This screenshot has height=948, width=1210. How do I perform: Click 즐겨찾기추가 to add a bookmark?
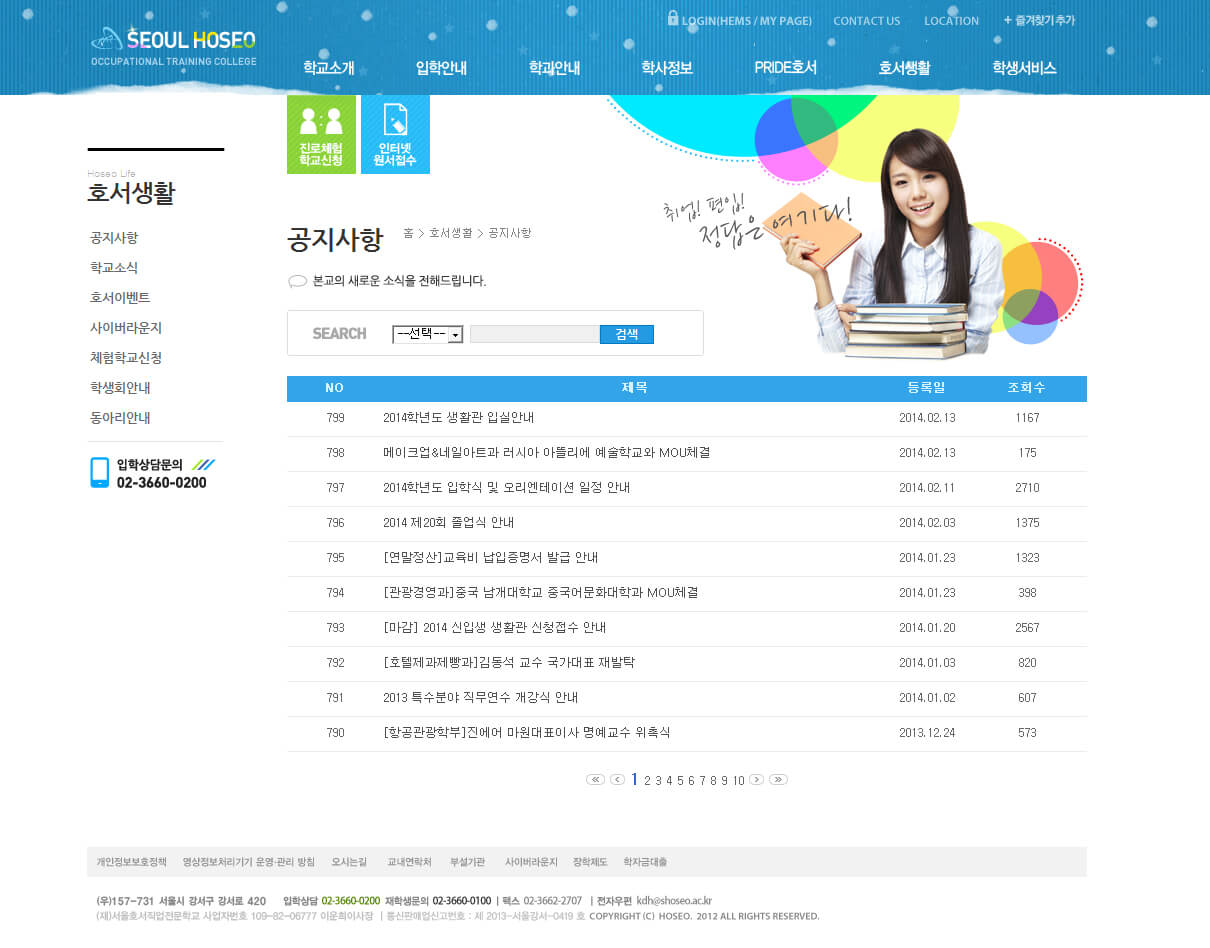[x=1039, y=20]
